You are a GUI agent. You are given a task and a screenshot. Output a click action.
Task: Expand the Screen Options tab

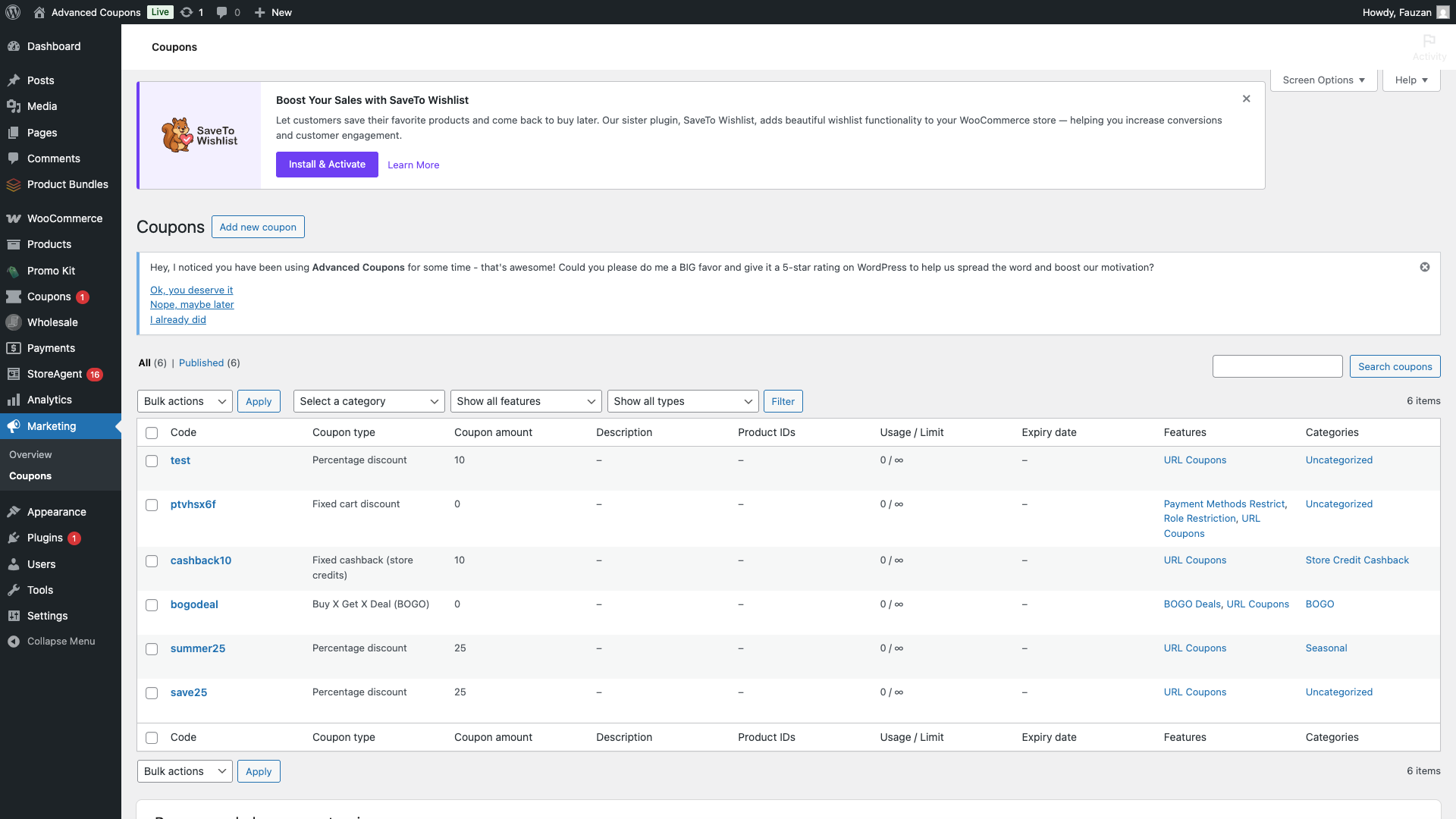point(1323,80)
